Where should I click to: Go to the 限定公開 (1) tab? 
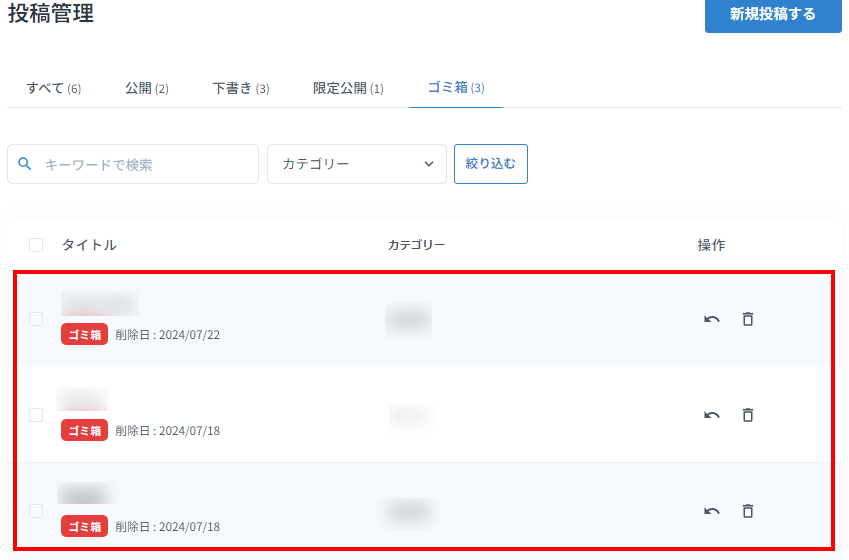tap(348, 88)
